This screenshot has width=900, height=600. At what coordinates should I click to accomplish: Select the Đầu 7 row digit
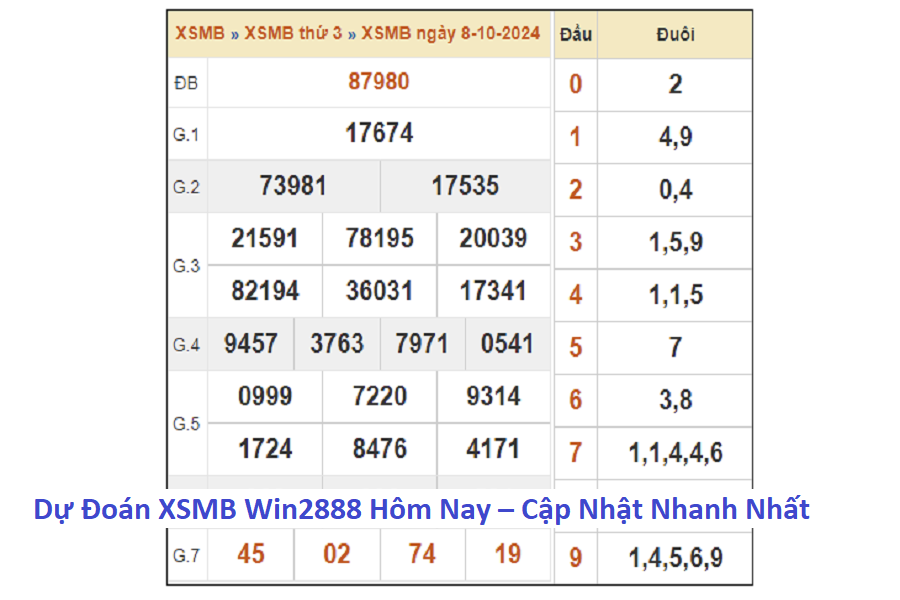(x=575, y=453)
